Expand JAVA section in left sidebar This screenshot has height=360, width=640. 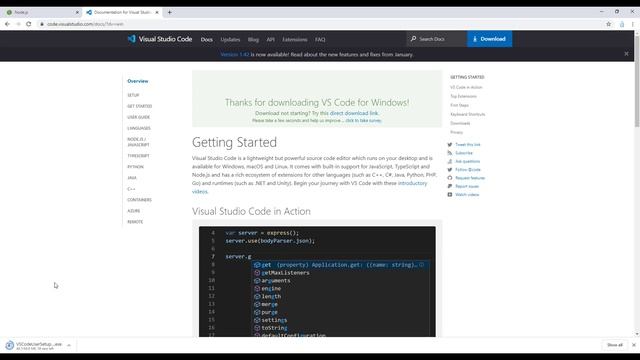pyautogui.click(x=132, y=178)
